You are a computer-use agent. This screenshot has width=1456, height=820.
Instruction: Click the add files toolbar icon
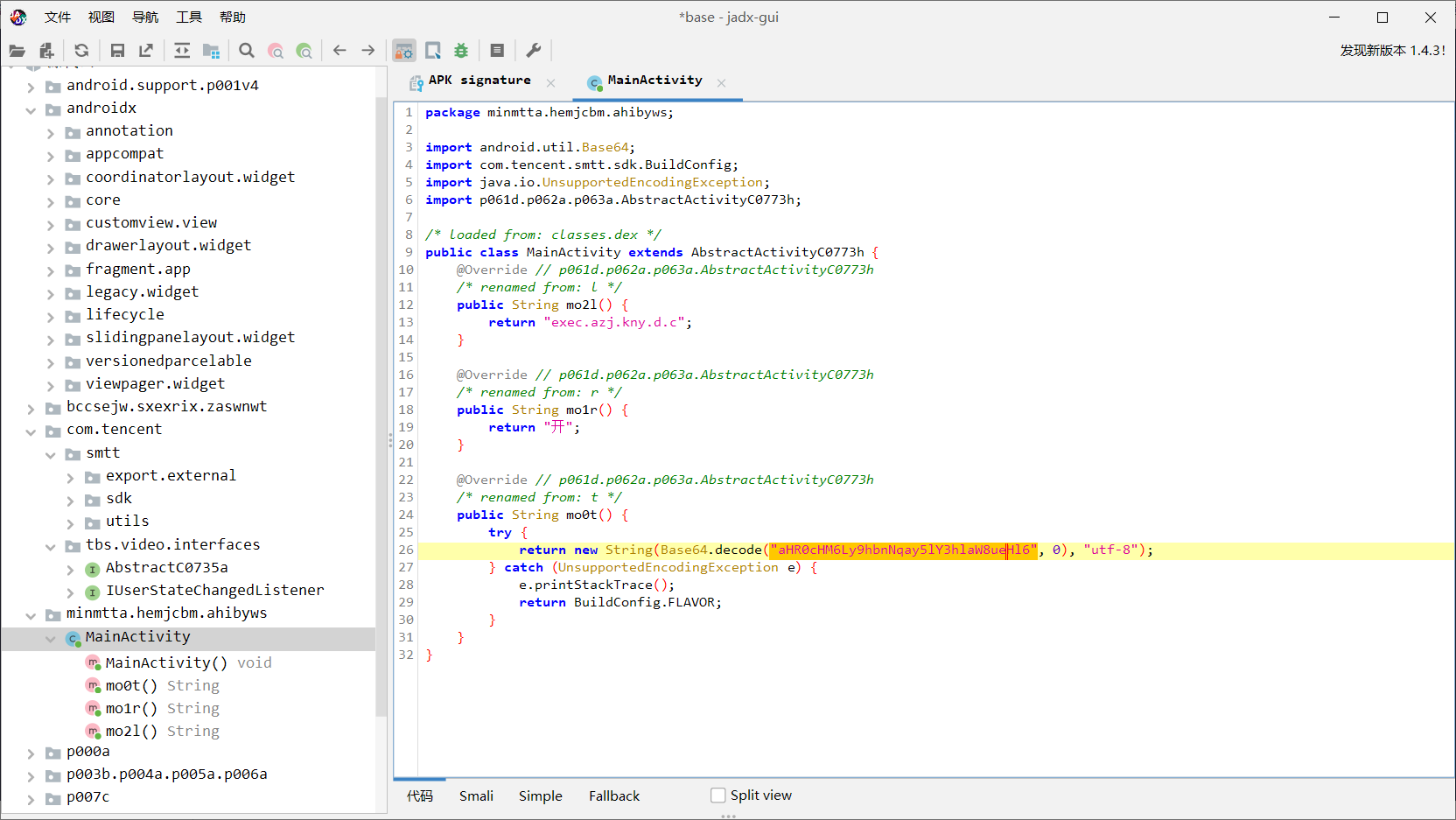(x=47, y=51)
